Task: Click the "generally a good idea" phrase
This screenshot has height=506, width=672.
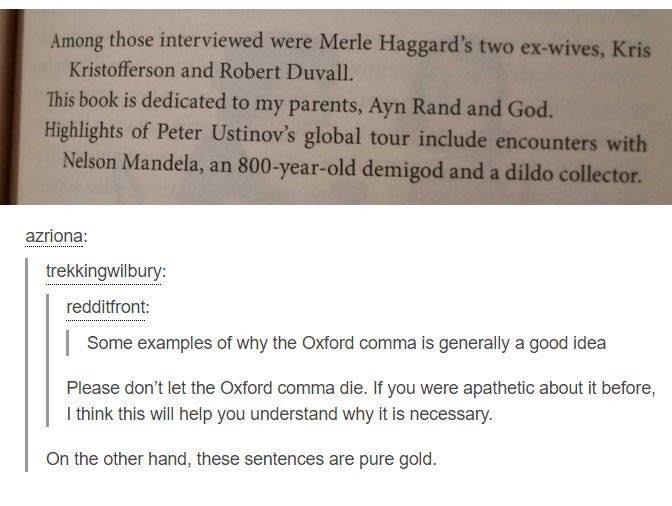Action: (523, 343)
